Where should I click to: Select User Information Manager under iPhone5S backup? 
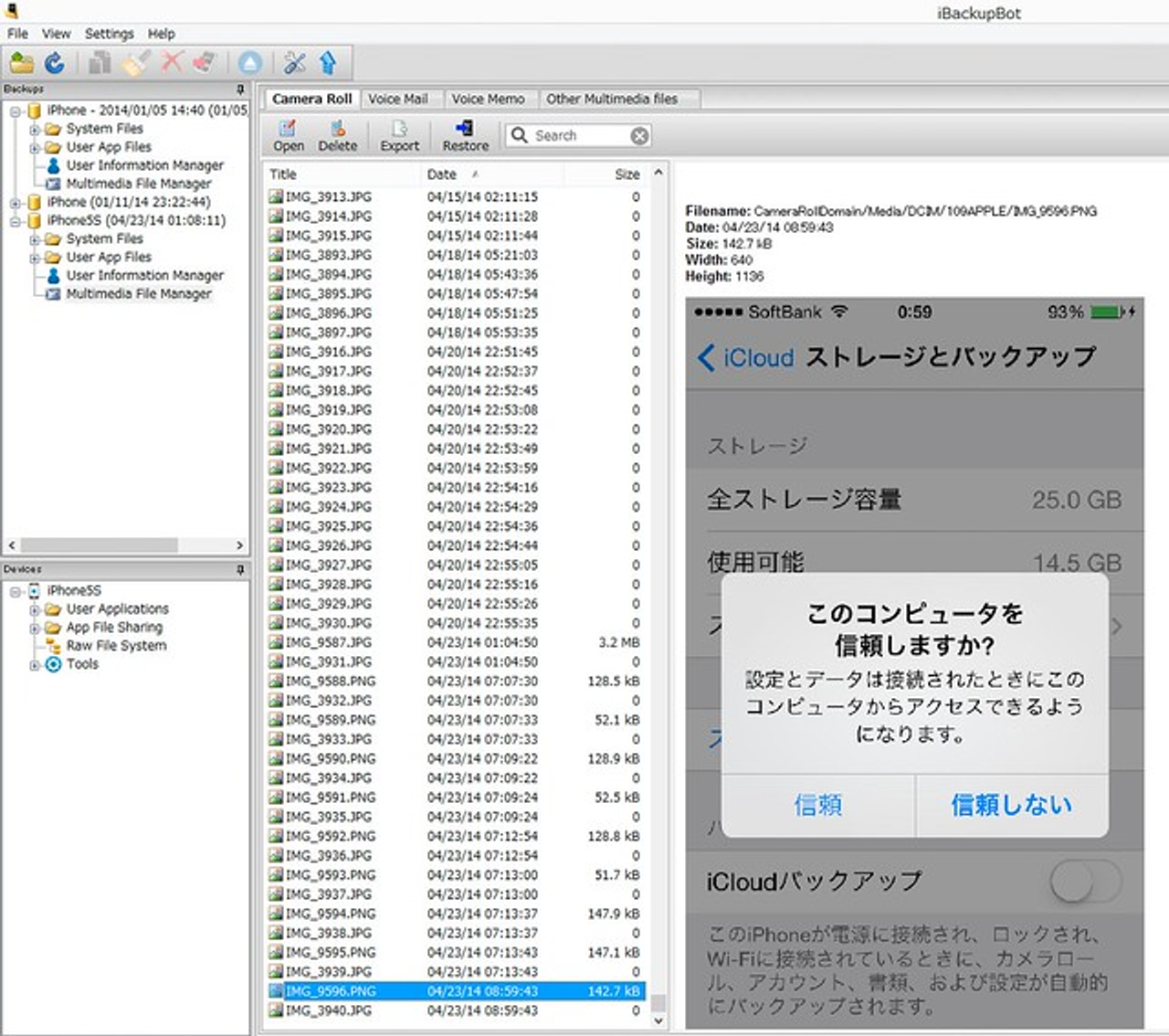point(144,275)
